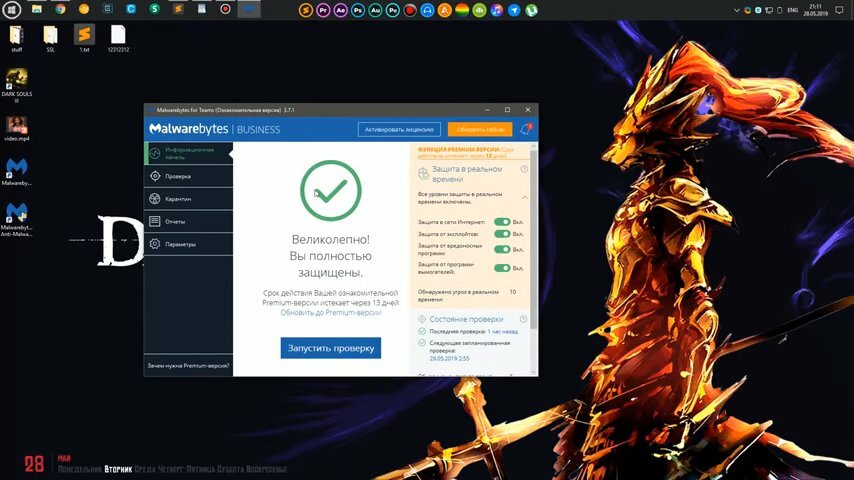Click the right panel vertical scrollbar
854x480 pixels.
point(533,240)
